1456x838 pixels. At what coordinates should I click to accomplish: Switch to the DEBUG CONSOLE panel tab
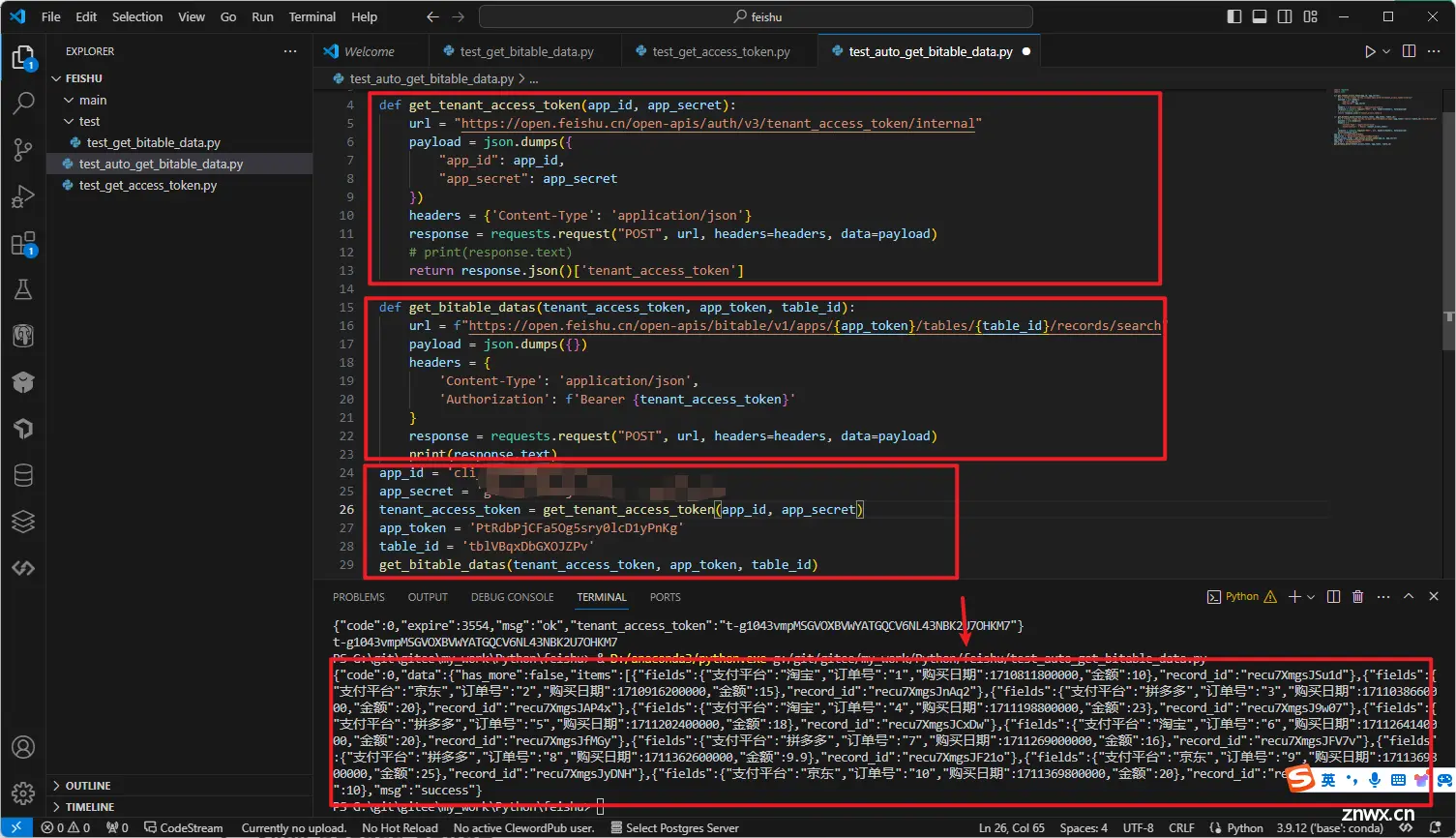513,597
